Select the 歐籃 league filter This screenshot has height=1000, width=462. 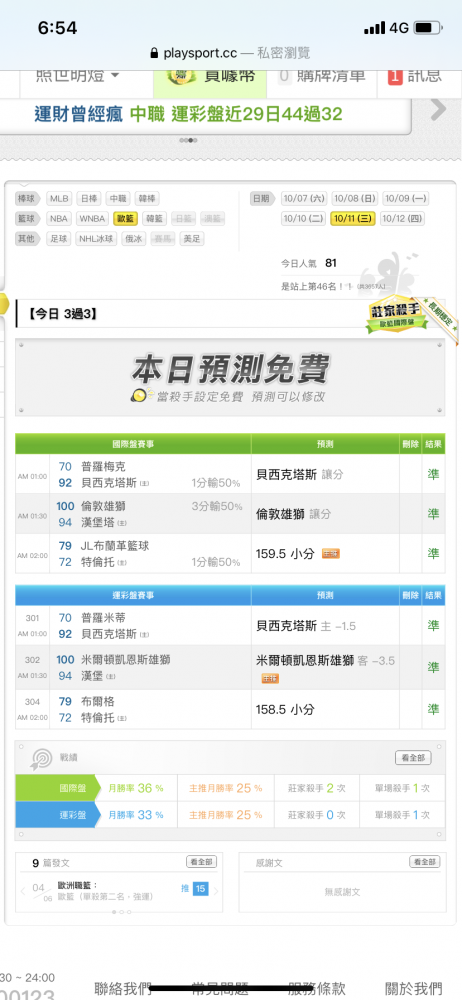pos(125,219)
